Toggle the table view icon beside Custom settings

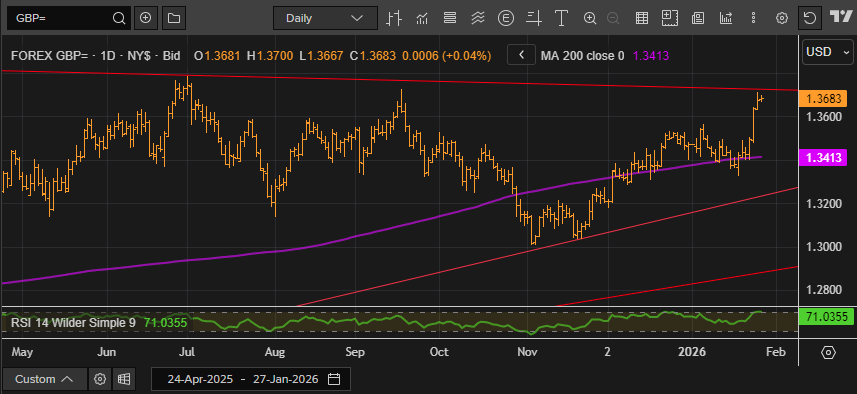pyautogui.click(x=124, y=379)
